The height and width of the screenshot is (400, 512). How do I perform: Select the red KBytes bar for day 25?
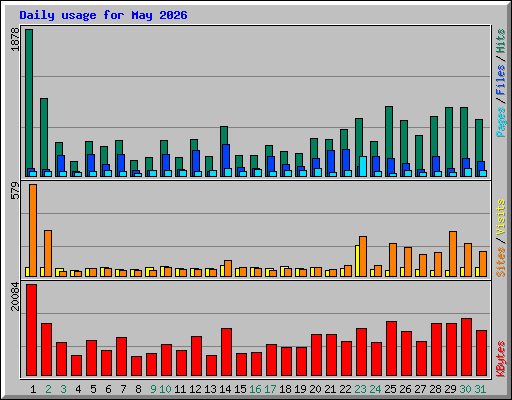tap(391, 349)
